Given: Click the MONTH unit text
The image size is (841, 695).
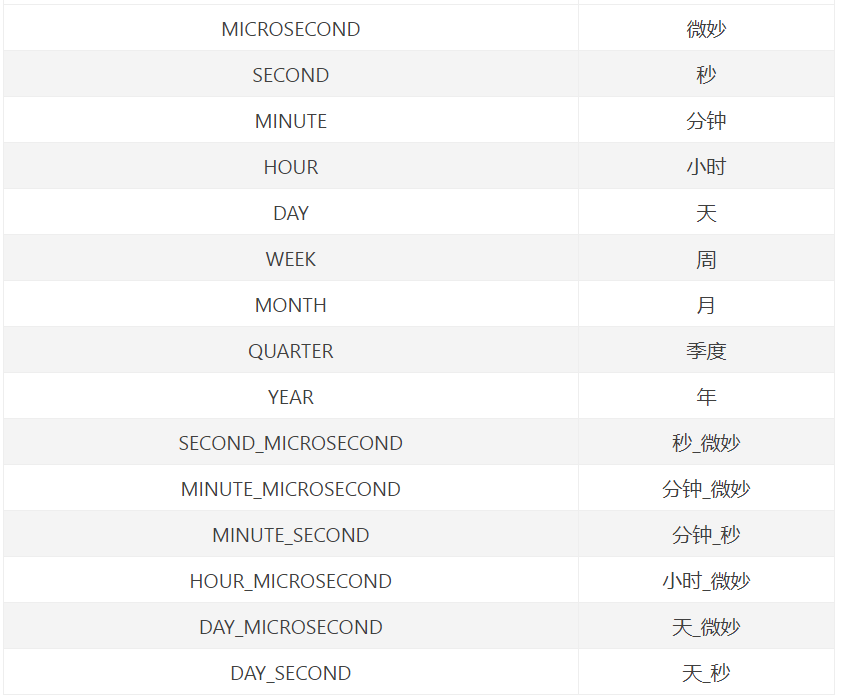Looking at the screenshot, I should point(291,305).
